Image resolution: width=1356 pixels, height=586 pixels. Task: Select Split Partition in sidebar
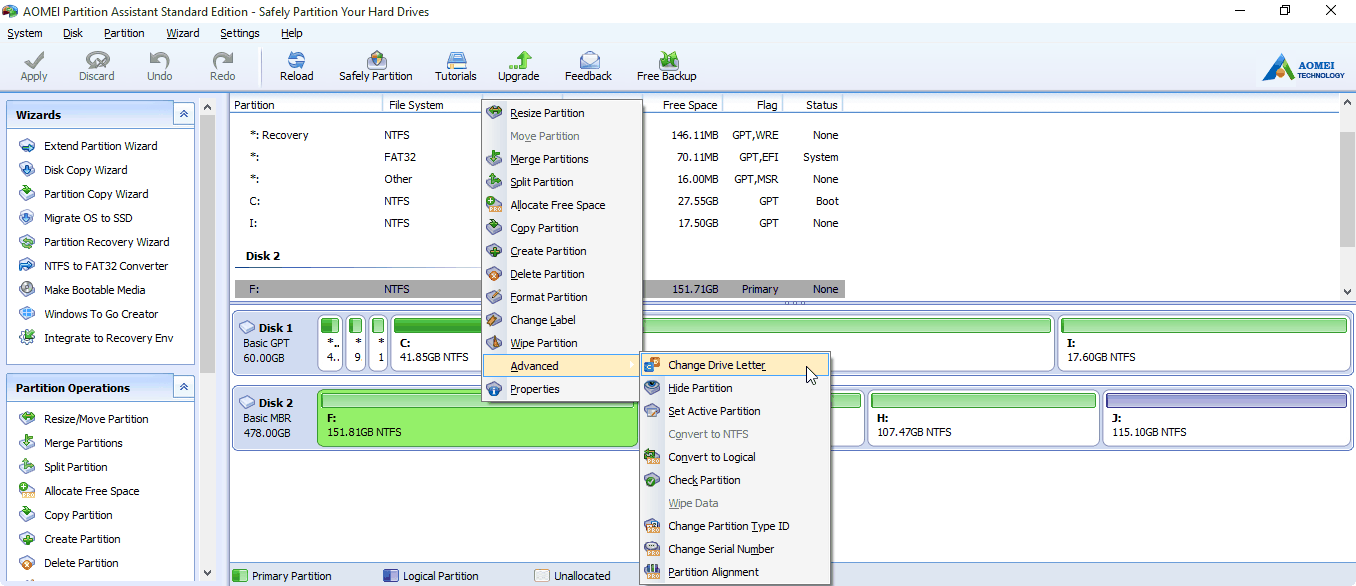point(75,467)
